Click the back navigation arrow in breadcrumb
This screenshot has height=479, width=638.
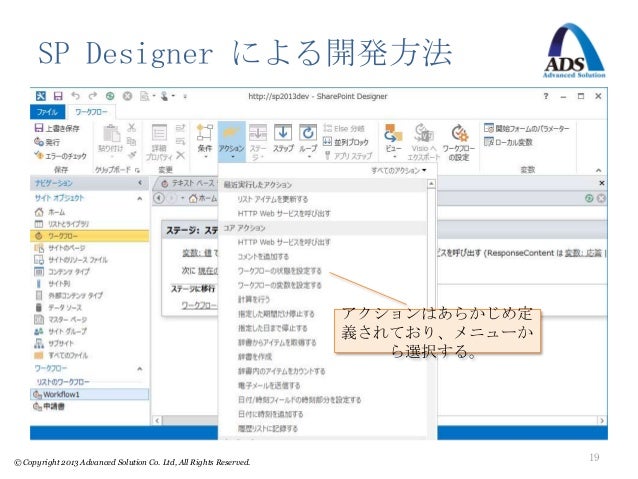pos(159,198)
